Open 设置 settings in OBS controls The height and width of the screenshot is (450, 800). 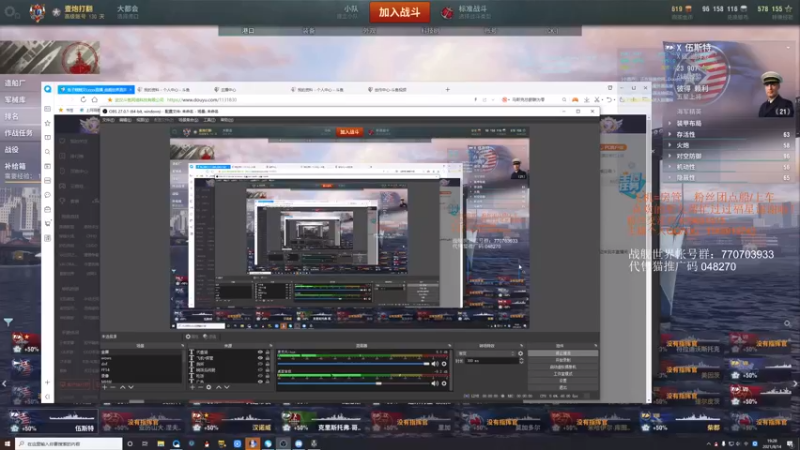(563, 381)
